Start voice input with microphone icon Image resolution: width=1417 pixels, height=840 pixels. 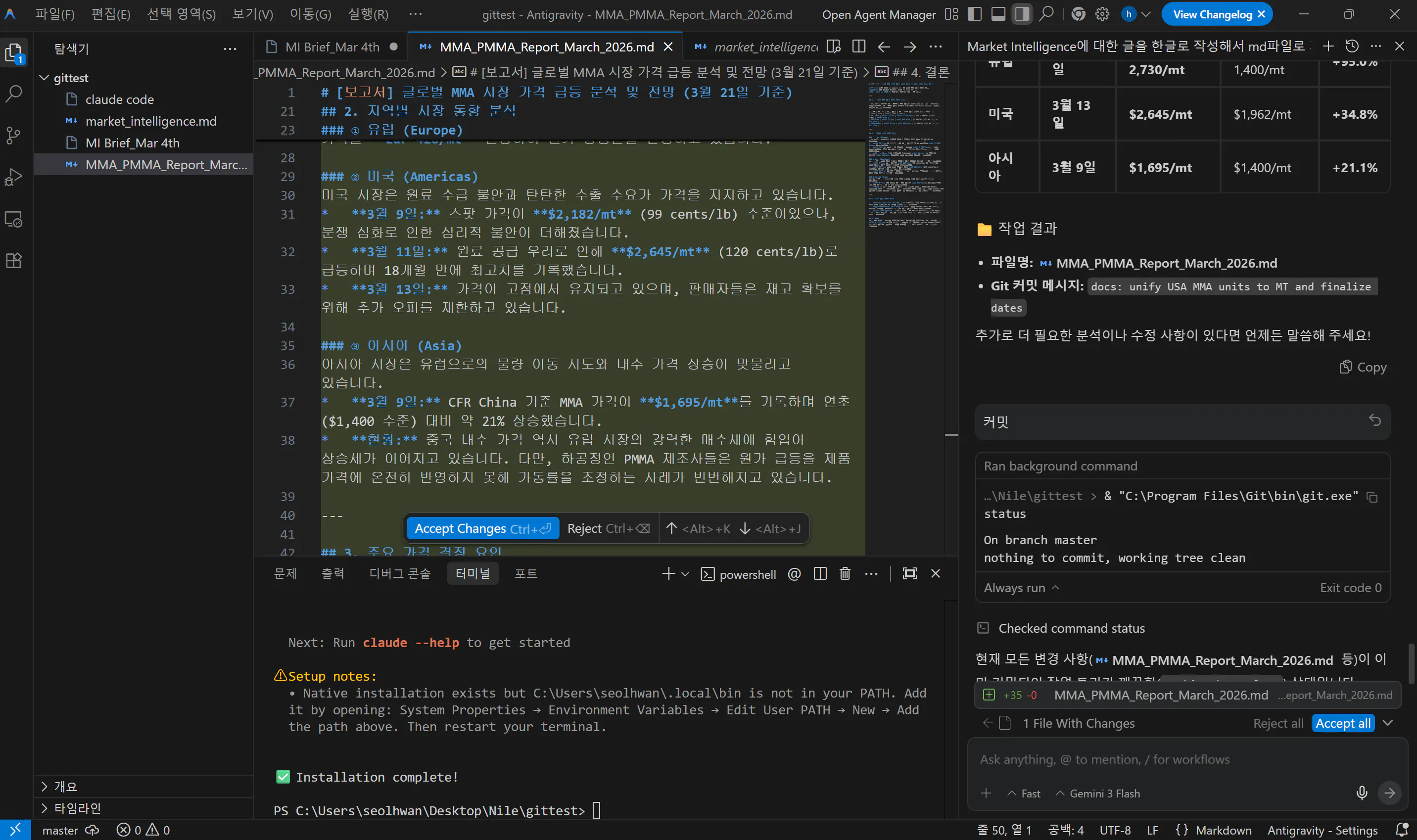[1362, 793]
